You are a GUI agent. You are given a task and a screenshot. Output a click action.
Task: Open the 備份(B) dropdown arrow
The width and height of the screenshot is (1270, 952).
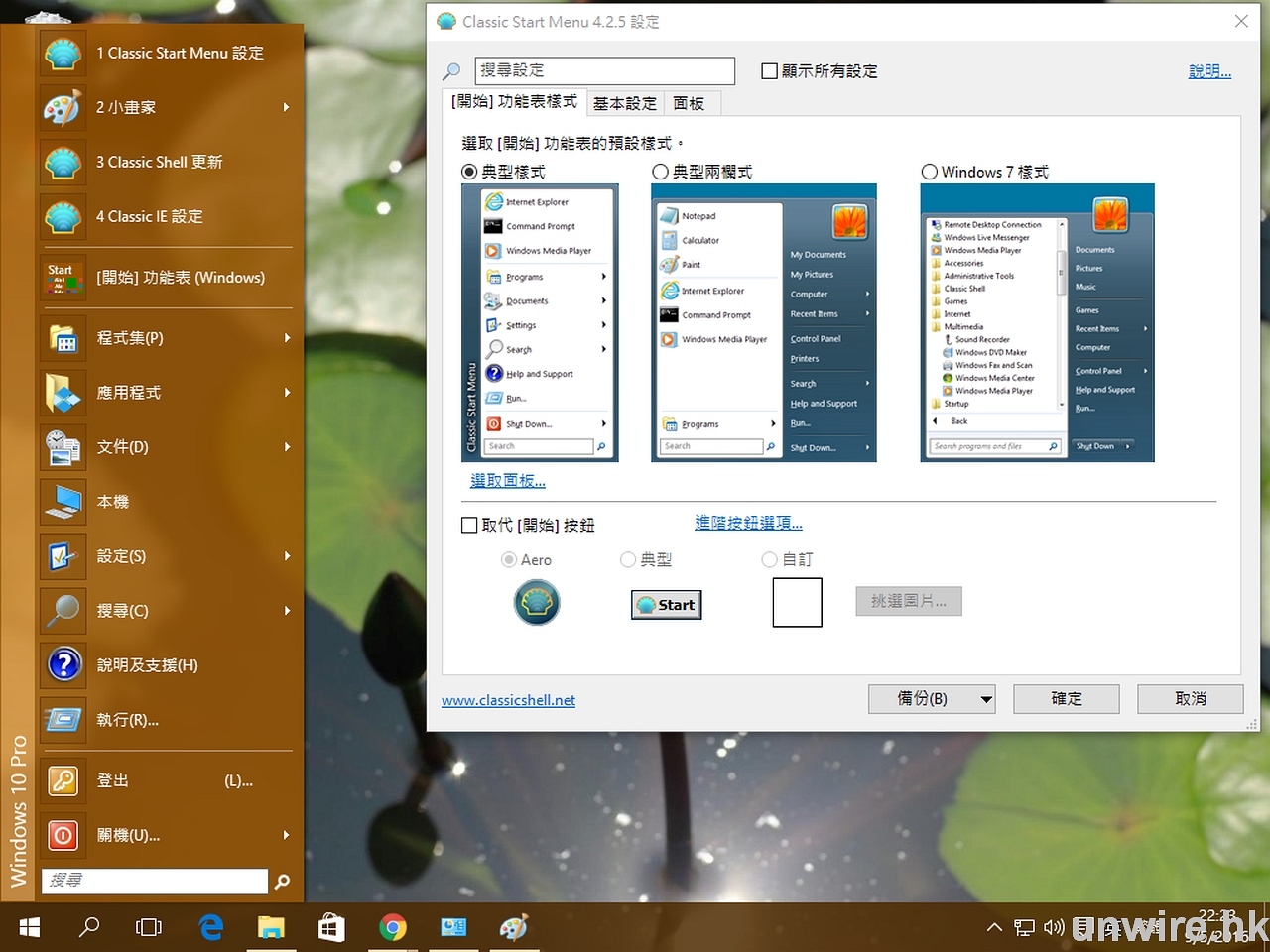tap(986, 699)
